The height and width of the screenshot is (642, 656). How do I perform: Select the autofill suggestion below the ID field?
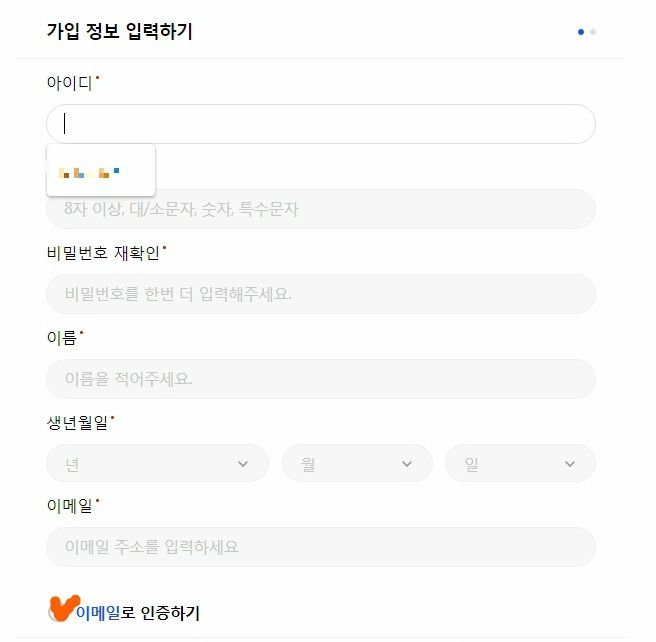point(101,170)
